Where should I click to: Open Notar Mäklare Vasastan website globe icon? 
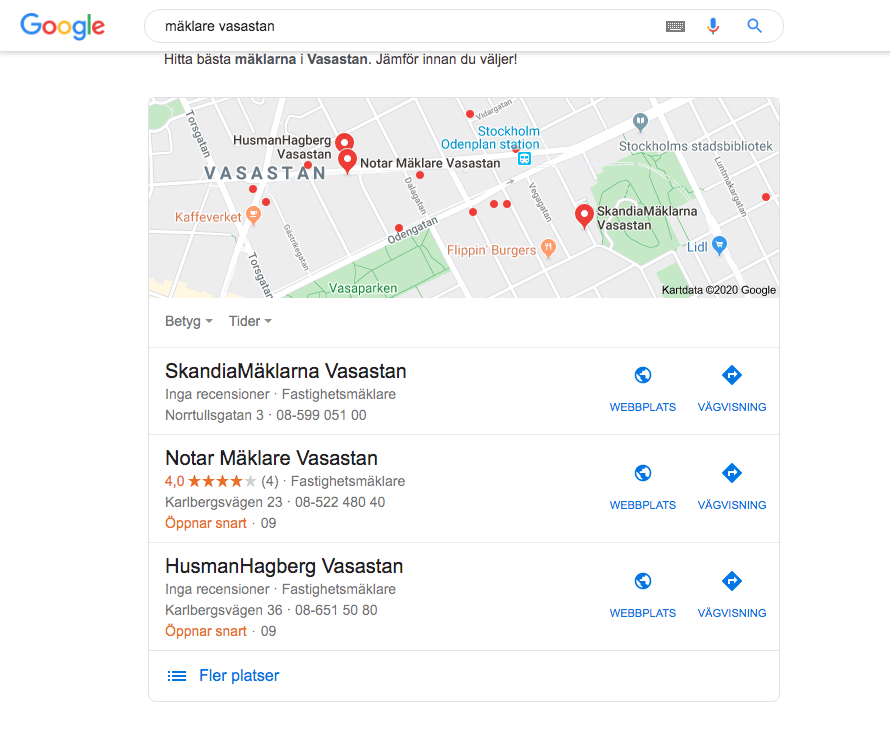tap(643, 473)
